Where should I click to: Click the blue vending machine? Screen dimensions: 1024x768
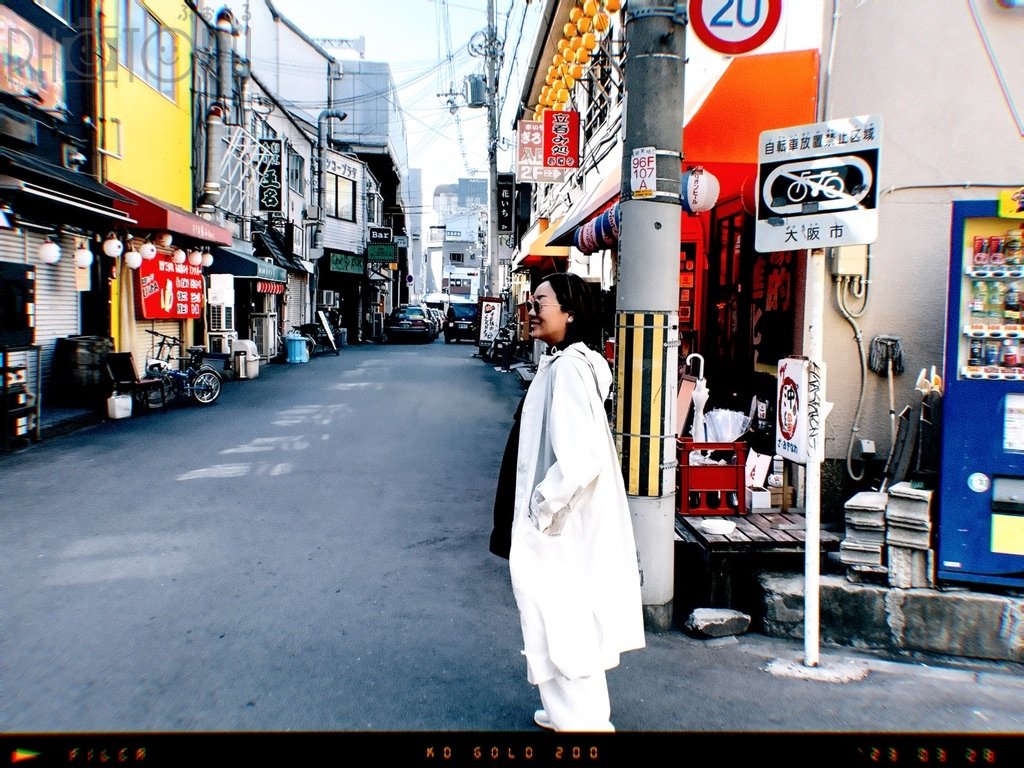tap(982, 390)
